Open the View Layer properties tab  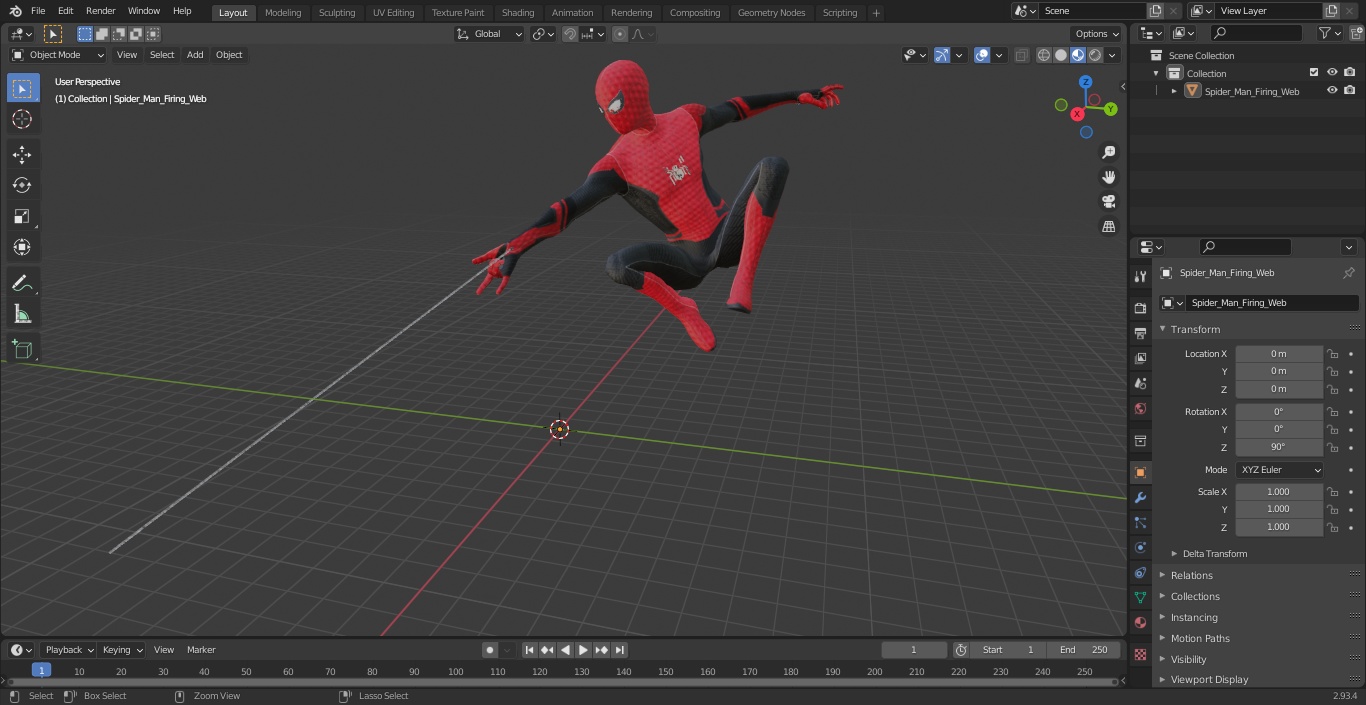[1140, 358]
